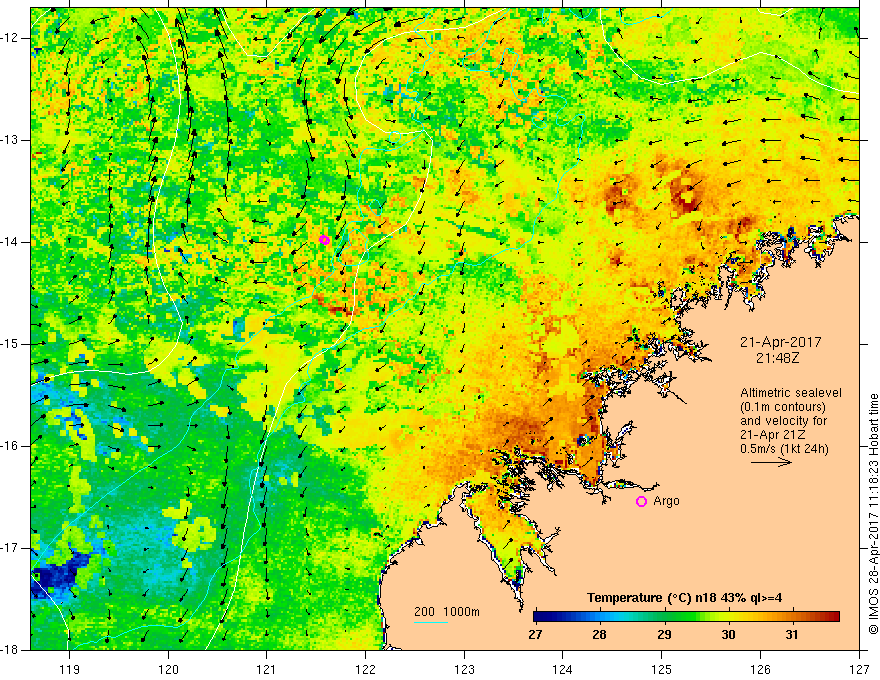Click the longitude axis label '119'
This screenshot has height=680, width=880.
70,669
